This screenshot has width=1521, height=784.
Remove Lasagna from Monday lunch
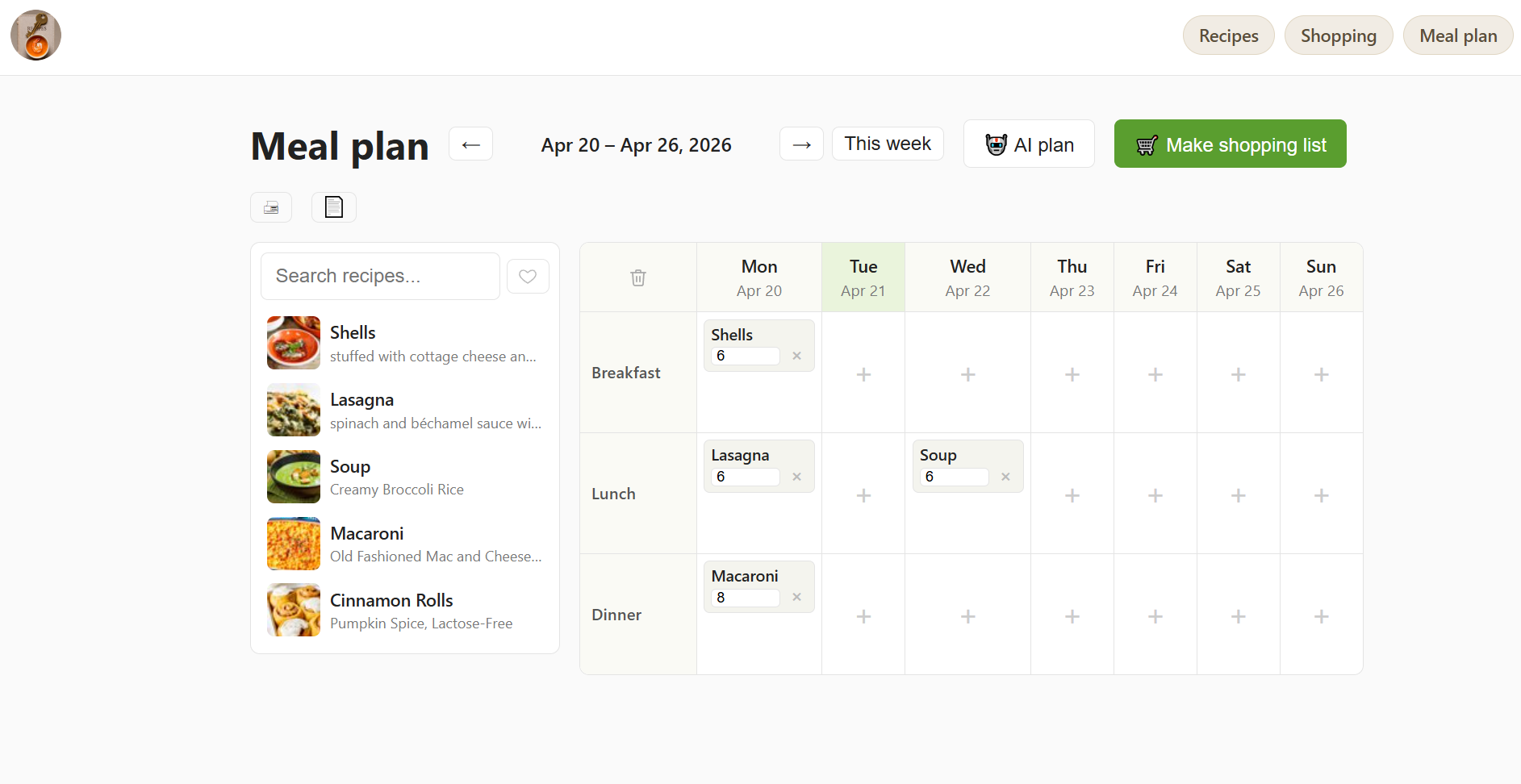point(796,477)
